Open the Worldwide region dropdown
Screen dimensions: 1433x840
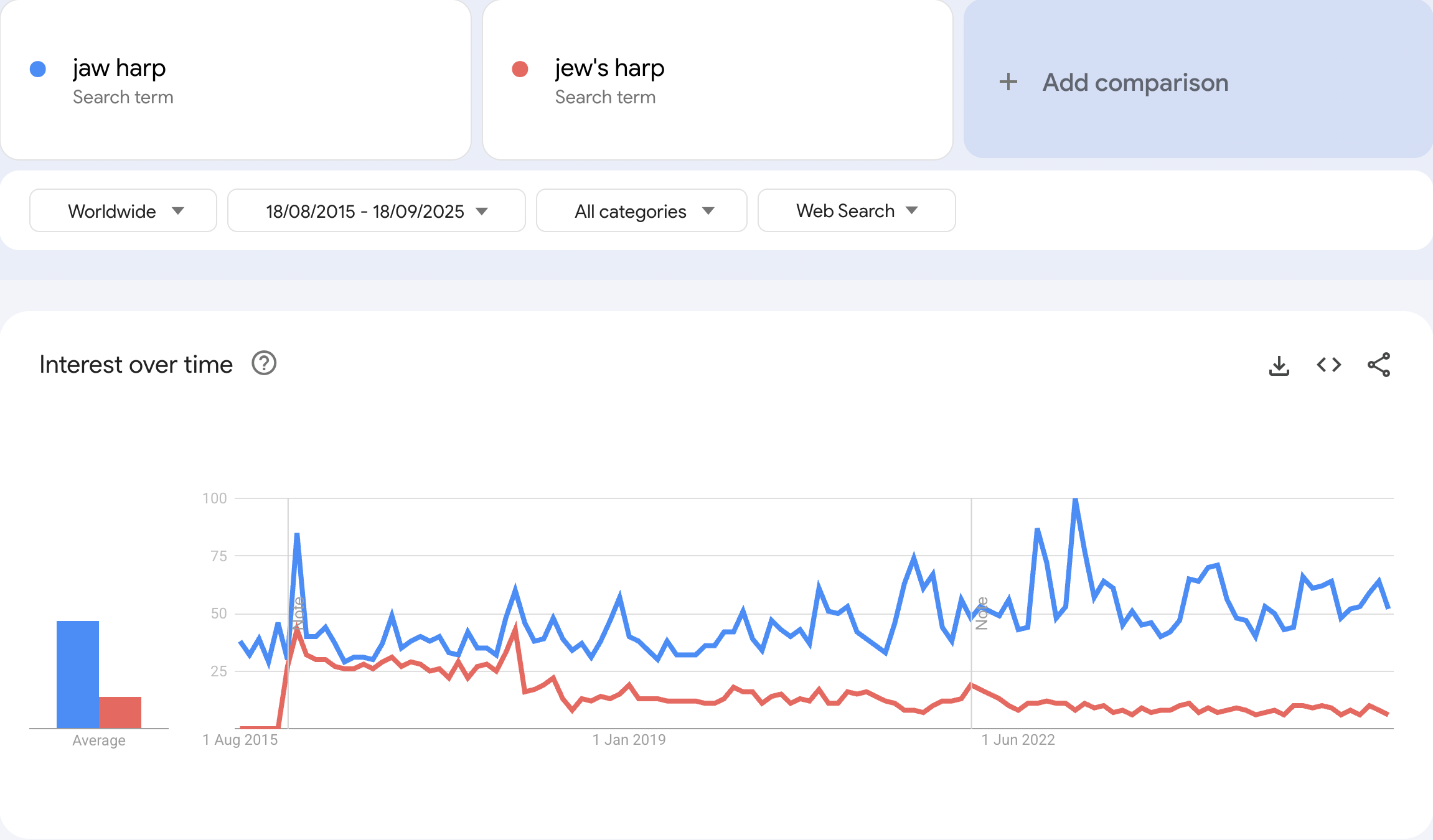pyautogui.click(x=123, y=211)
